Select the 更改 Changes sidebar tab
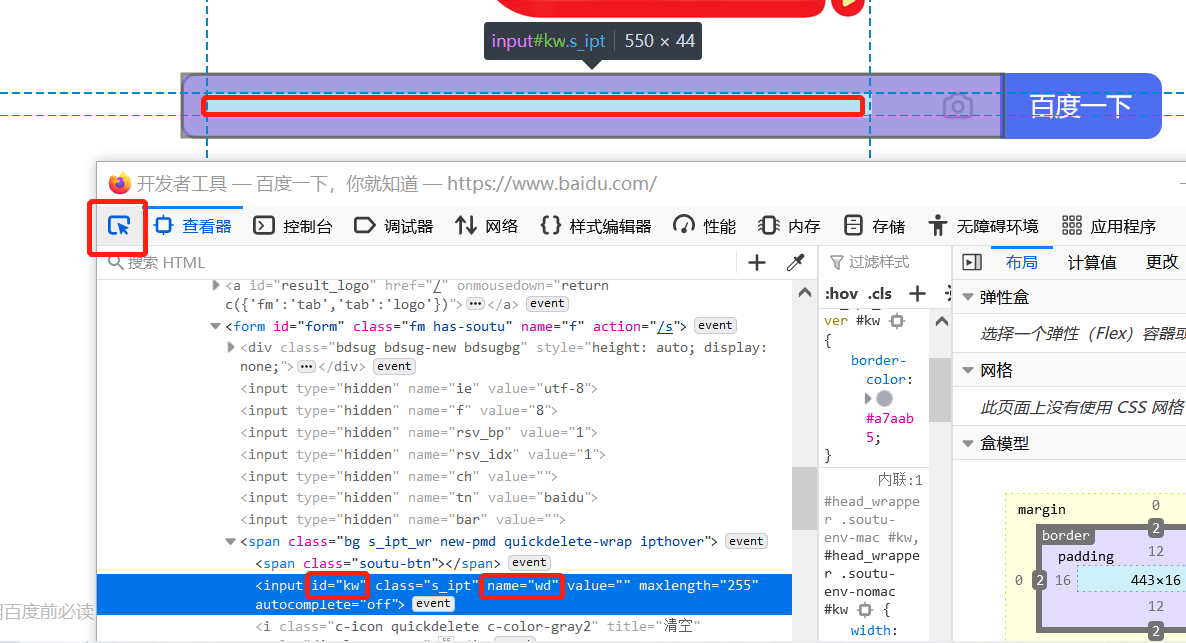Screen dimensions: 1186x643 coord(1161,262)
